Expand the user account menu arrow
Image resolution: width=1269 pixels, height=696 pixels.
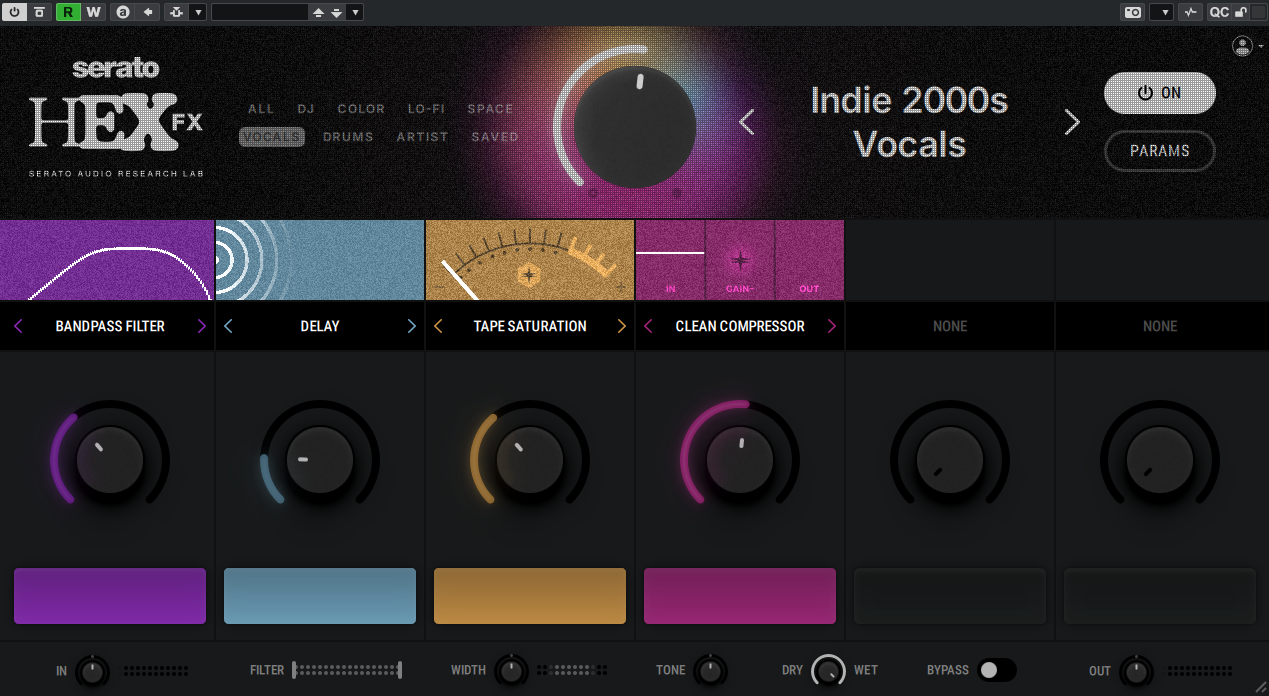(1261, 47)
